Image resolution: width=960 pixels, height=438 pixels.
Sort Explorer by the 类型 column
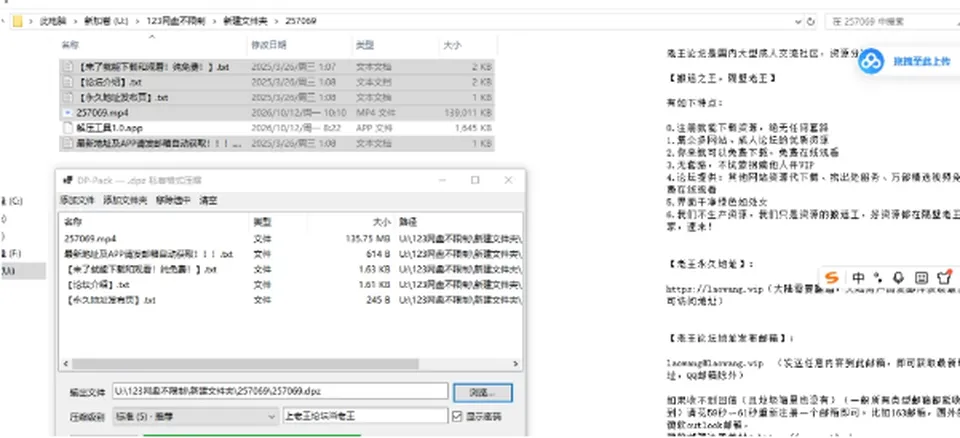coord(365,45)
